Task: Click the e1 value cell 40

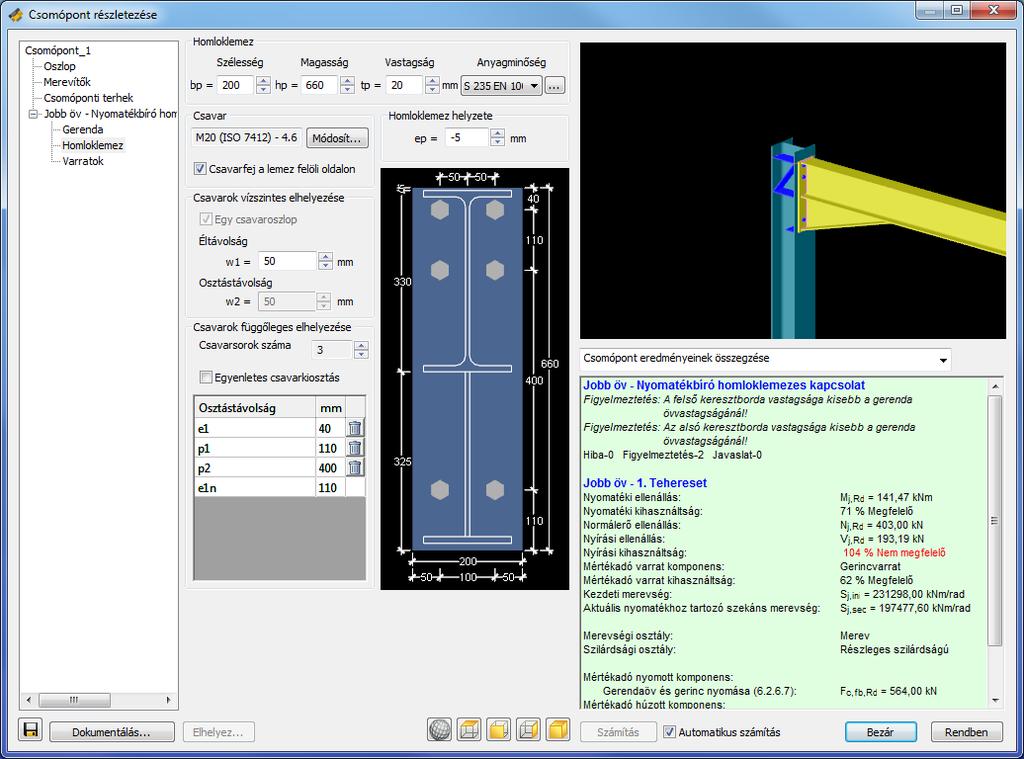Action: pyautogui.click(x=331, y=428)
